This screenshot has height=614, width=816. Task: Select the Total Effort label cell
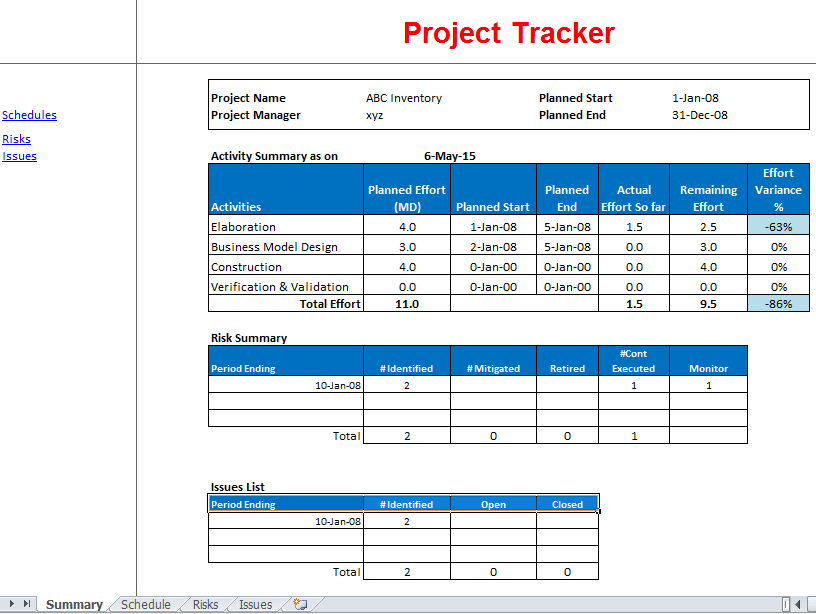[286, 304]
